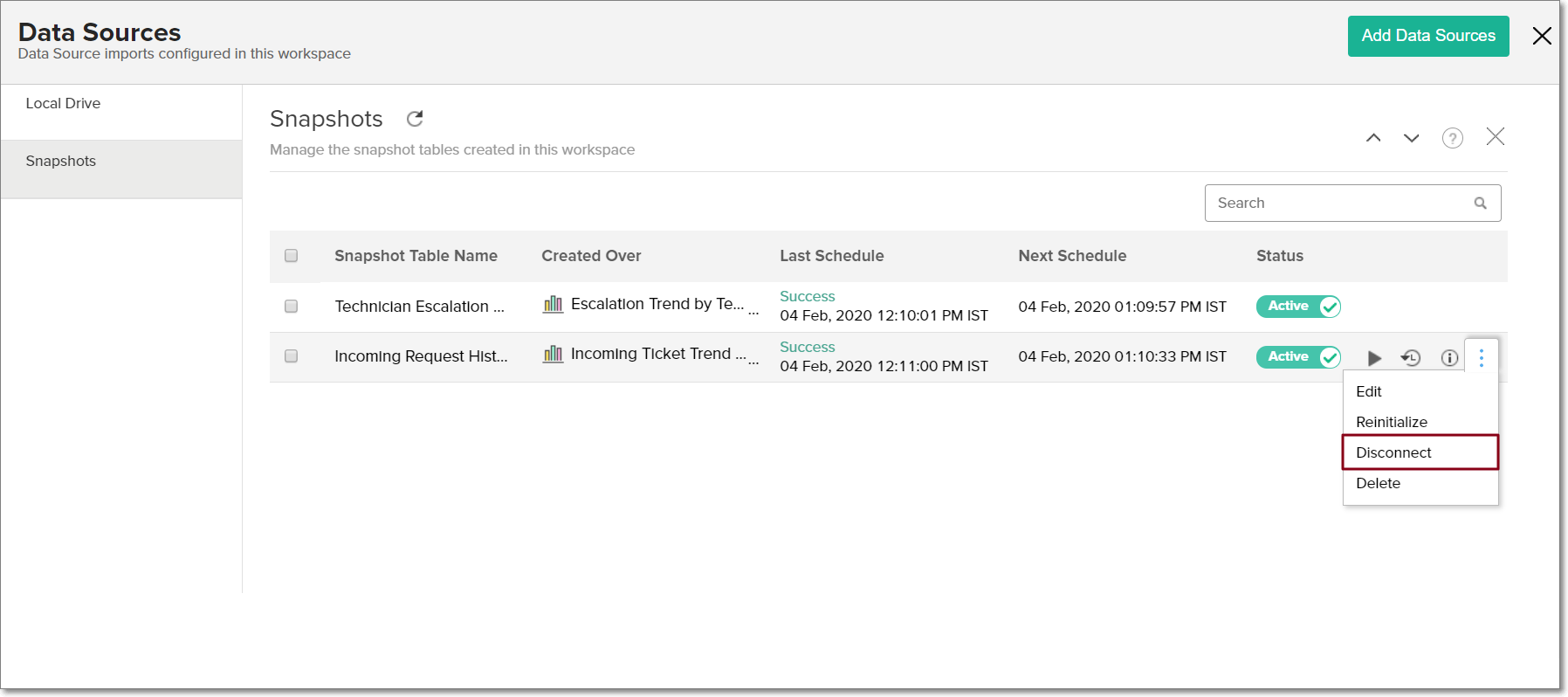
Task: Select Reinitialize in the context menu
Action: (x=1392, y=422)
